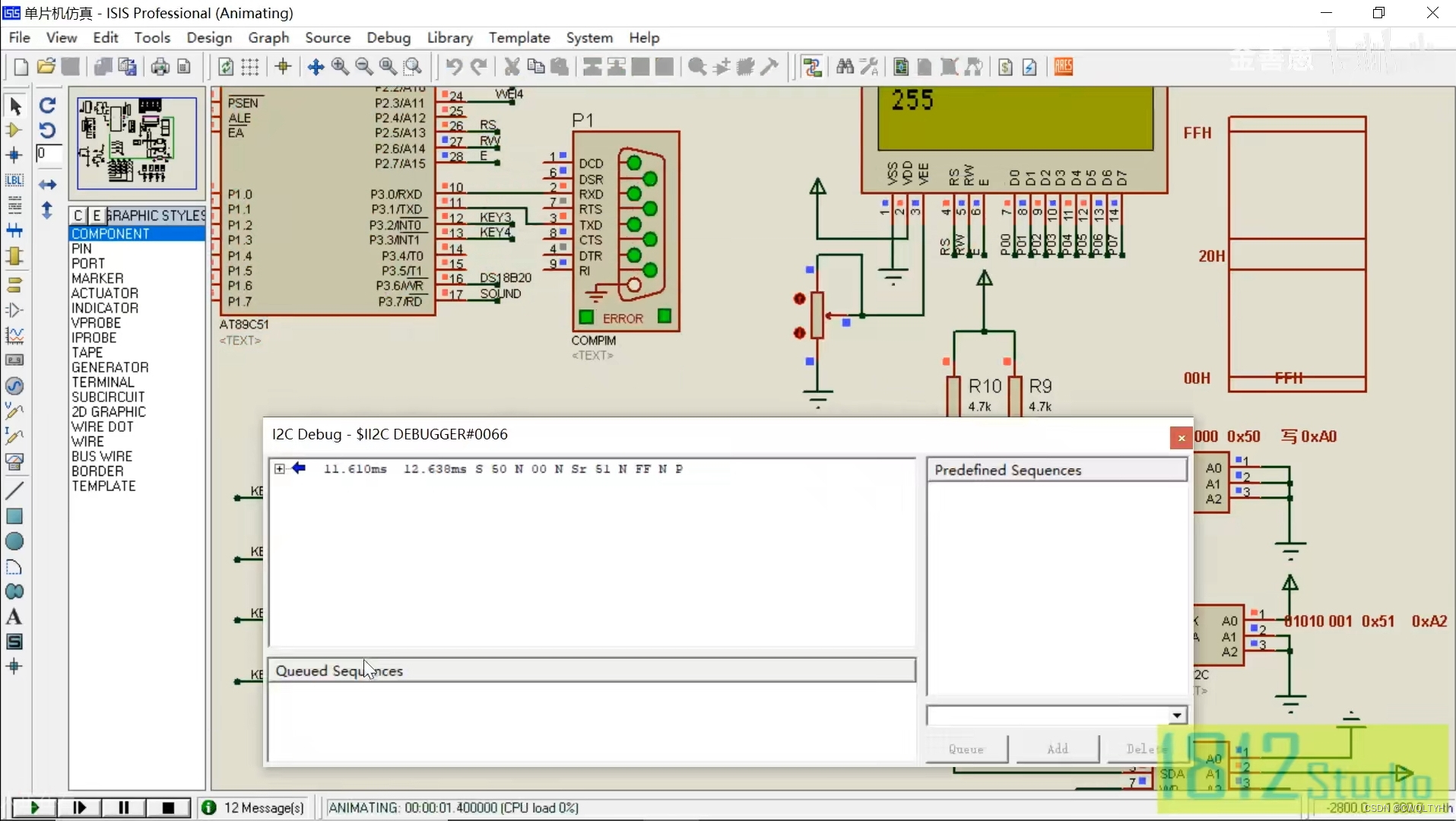
Task: Click the rotate clockwise icon
Action: pyautogui.click(x=47, y=106)
